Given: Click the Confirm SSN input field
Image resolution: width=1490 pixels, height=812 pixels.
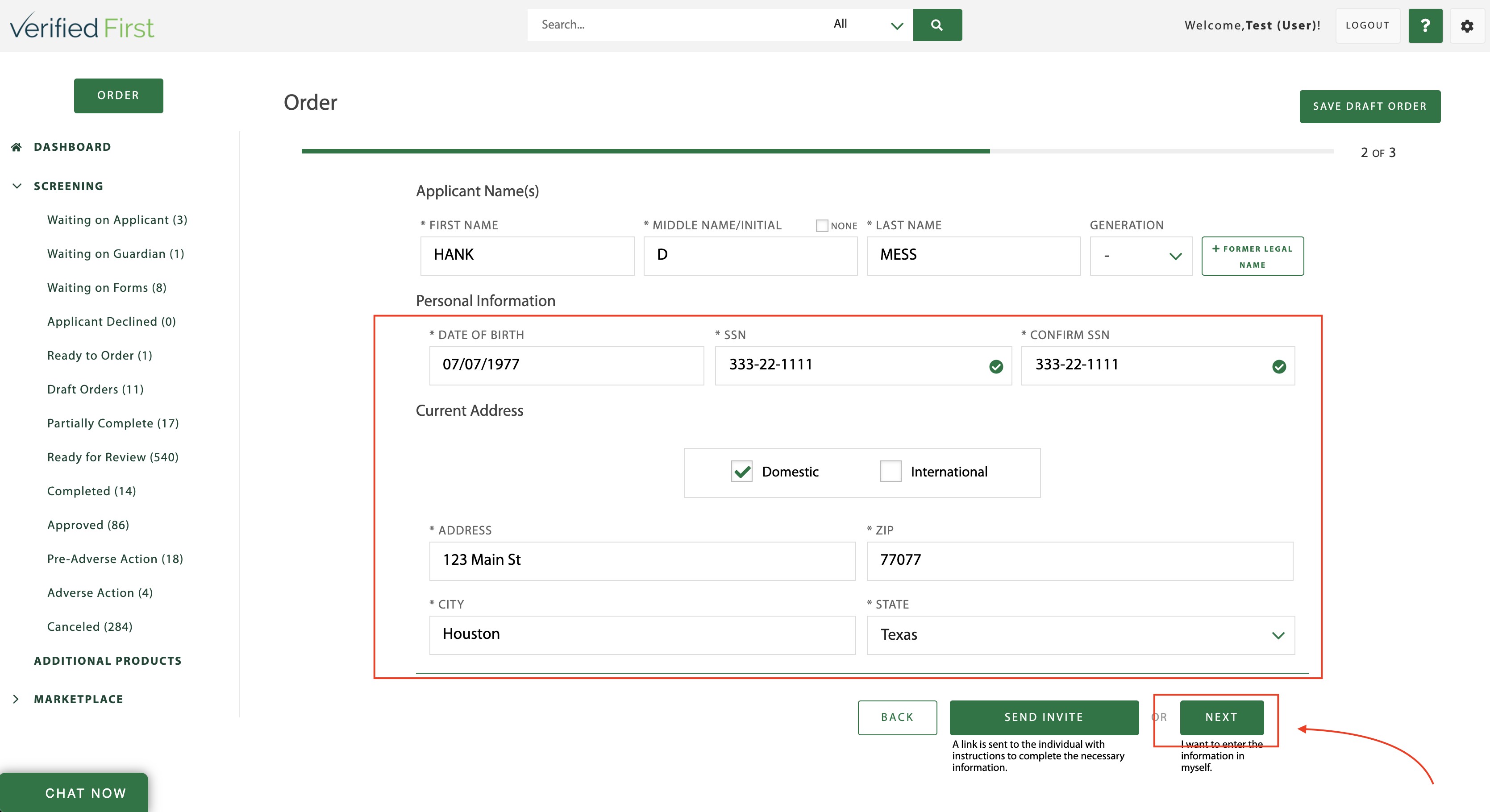Looking at the screenshot, I should (x=1158, y=366).
